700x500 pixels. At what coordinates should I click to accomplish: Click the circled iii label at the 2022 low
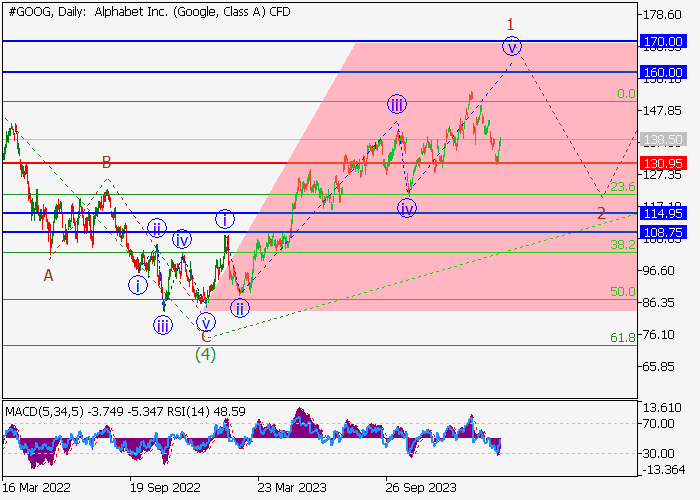point(162,325)
